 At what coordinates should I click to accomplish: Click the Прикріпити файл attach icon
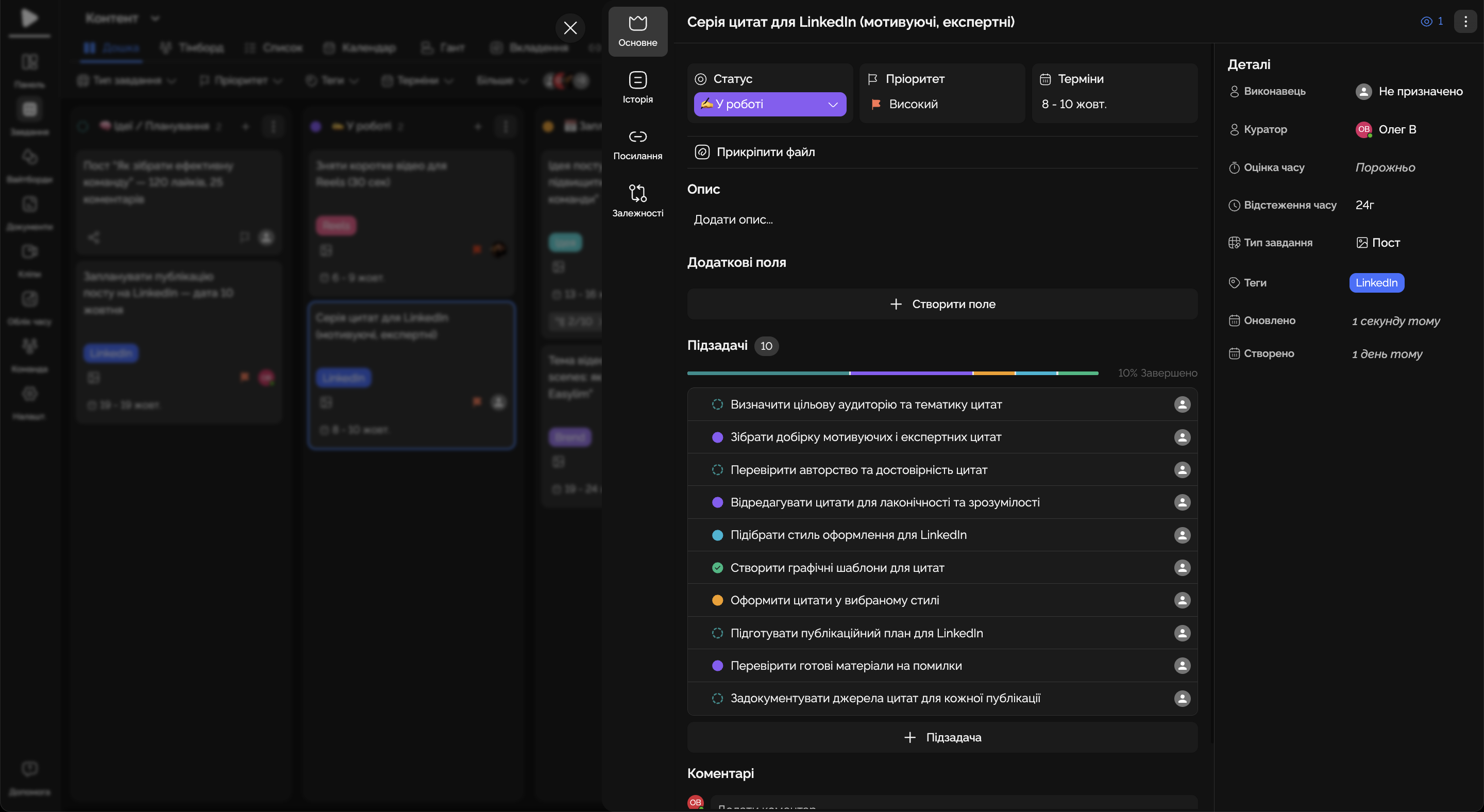[702, 152]
